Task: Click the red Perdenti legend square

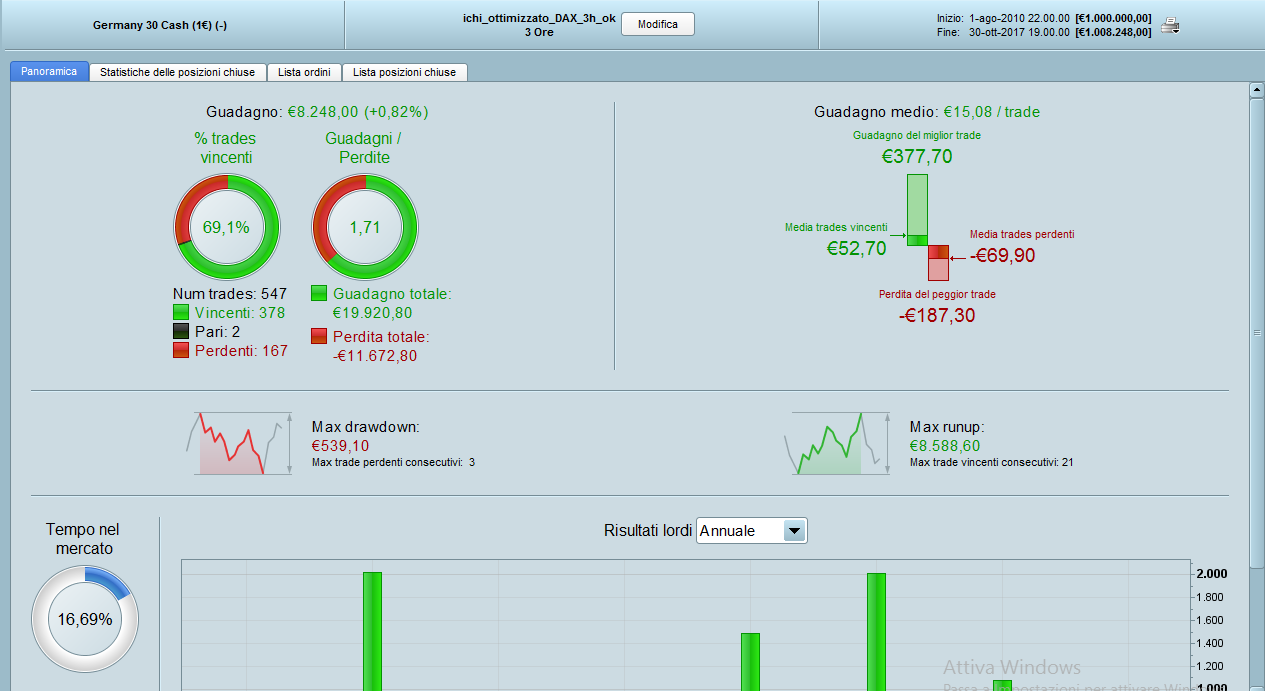Action: pyautogui.click(x=182, y=351)
